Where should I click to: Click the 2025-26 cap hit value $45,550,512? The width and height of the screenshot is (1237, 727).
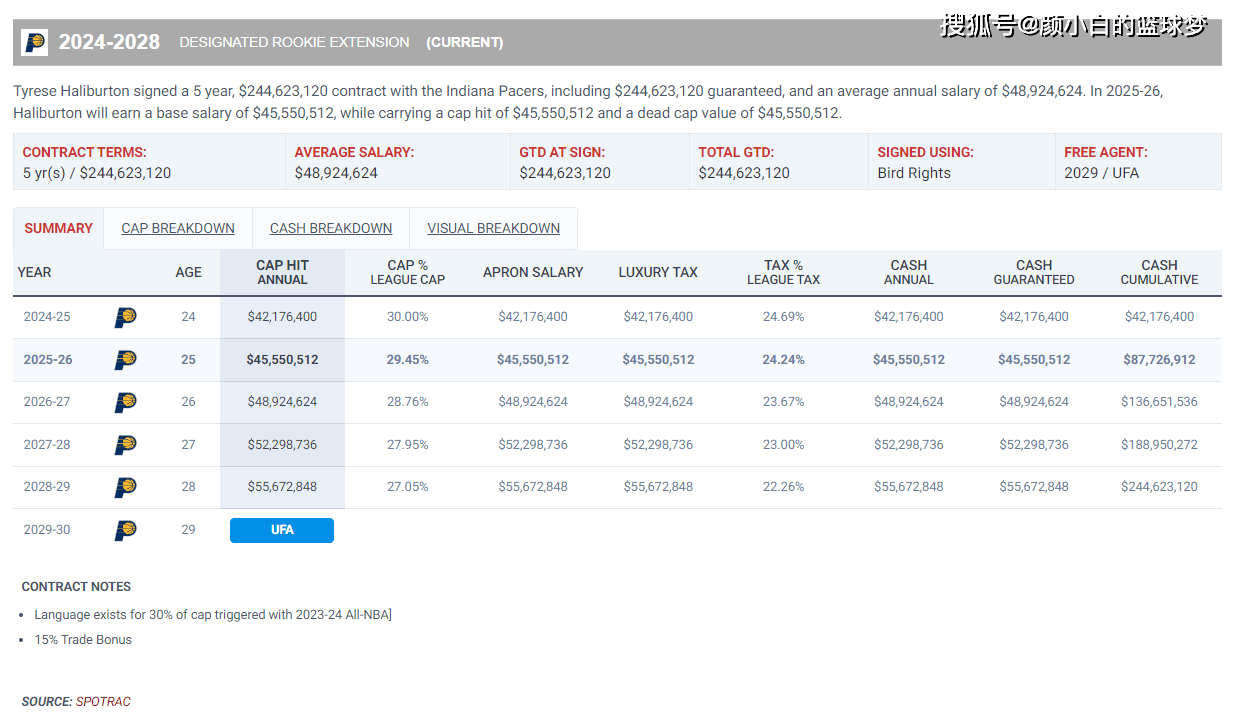point(282,360)
